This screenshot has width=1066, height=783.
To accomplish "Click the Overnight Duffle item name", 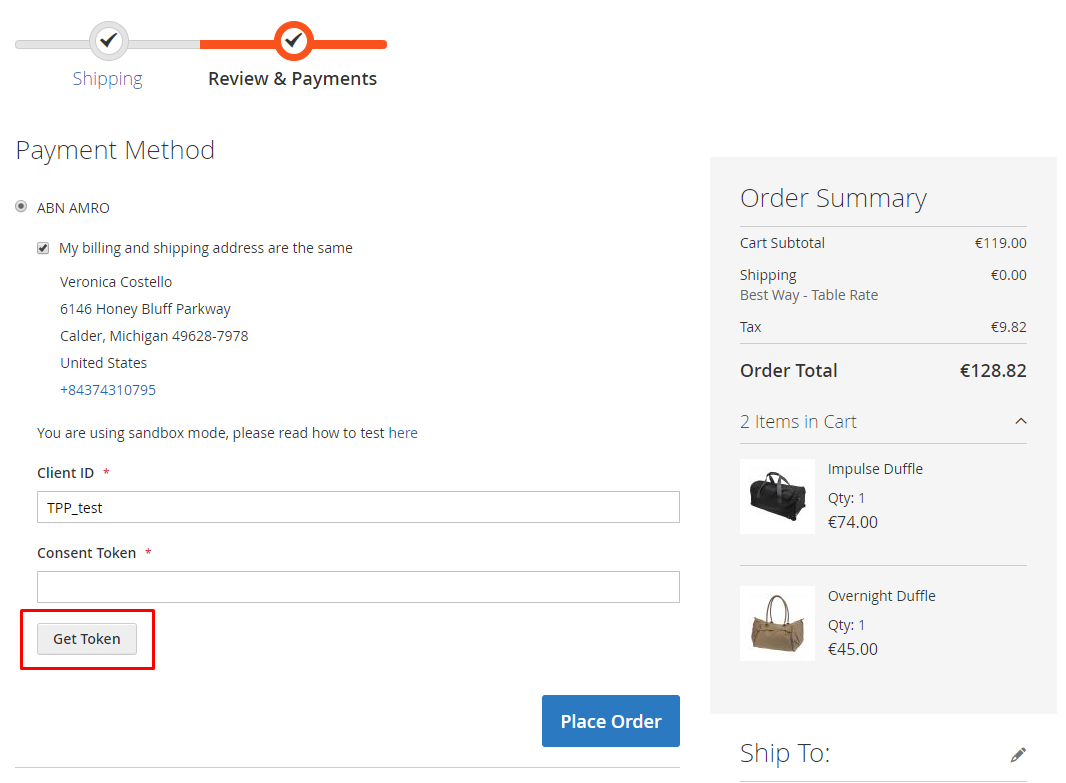I will click(882, 596).
